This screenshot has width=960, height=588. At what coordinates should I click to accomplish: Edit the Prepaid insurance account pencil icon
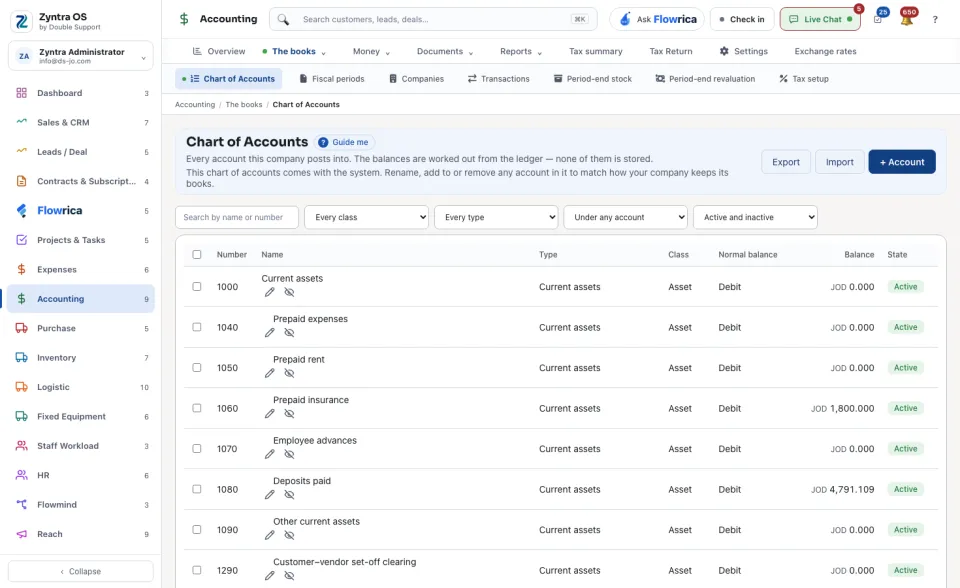pyautogui.click(x=269, y=413)
